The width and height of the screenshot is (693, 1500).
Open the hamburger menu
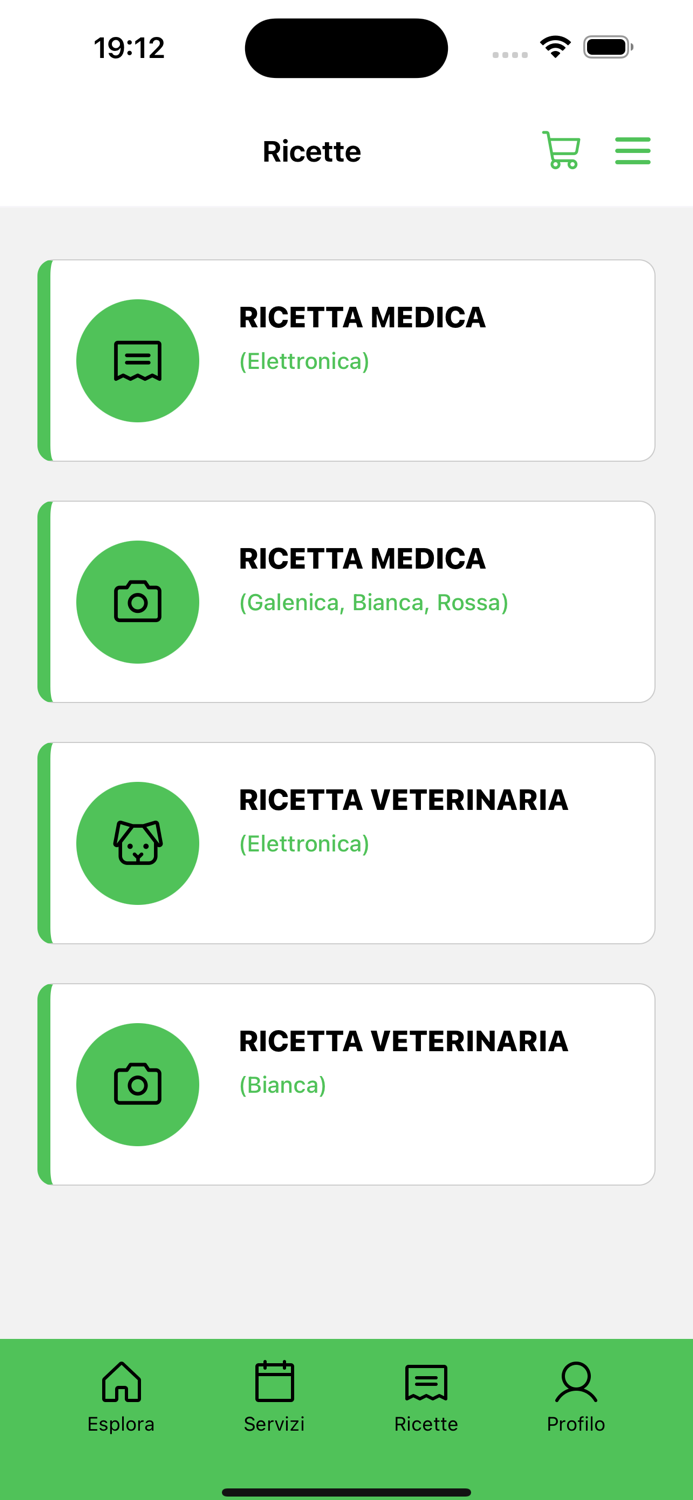pyautogui.click(x=632, y=151)
